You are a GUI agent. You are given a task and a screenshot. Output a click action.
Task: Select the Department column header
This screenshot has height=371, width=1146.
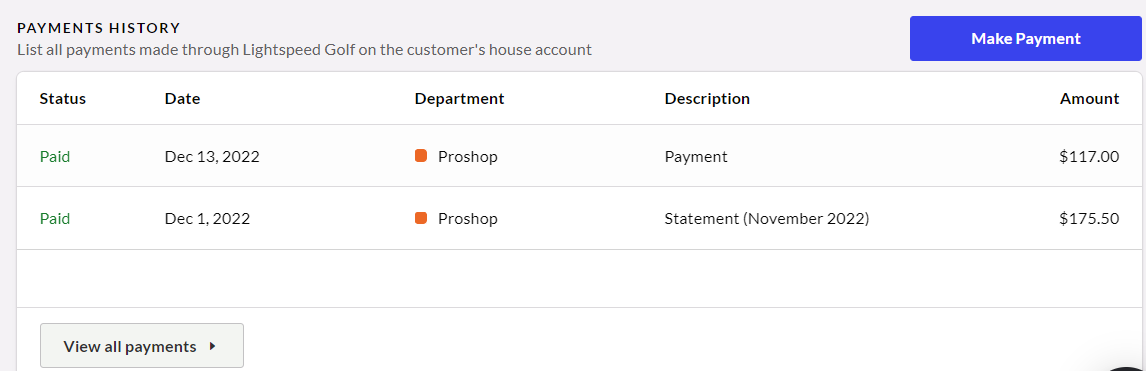pyautogui.click(x=459, y=99)
